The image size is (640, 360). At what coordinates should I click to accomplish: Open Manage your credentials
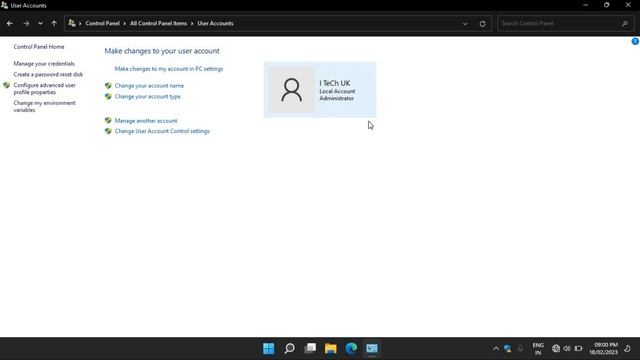tap(44, 64)
